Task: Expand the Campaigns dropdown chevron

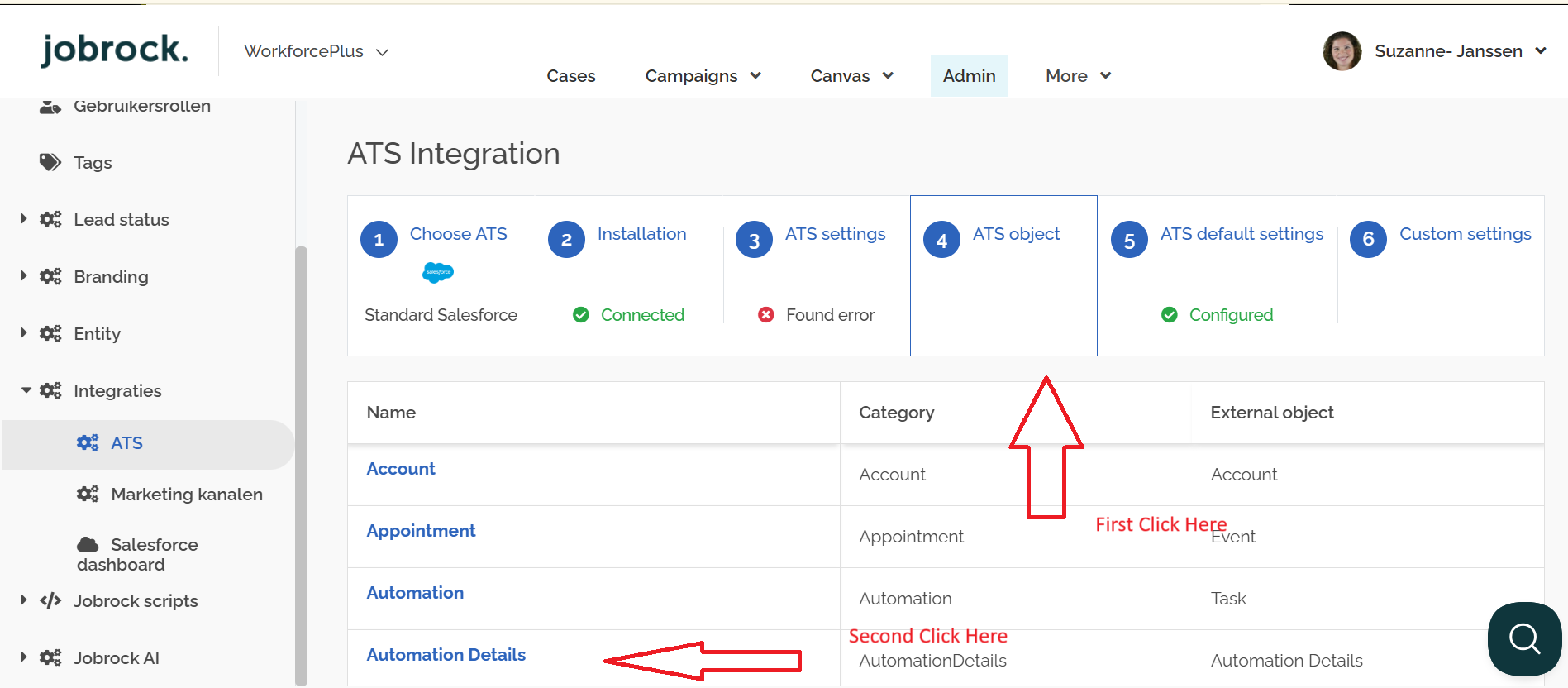Action: coord(755,76)
